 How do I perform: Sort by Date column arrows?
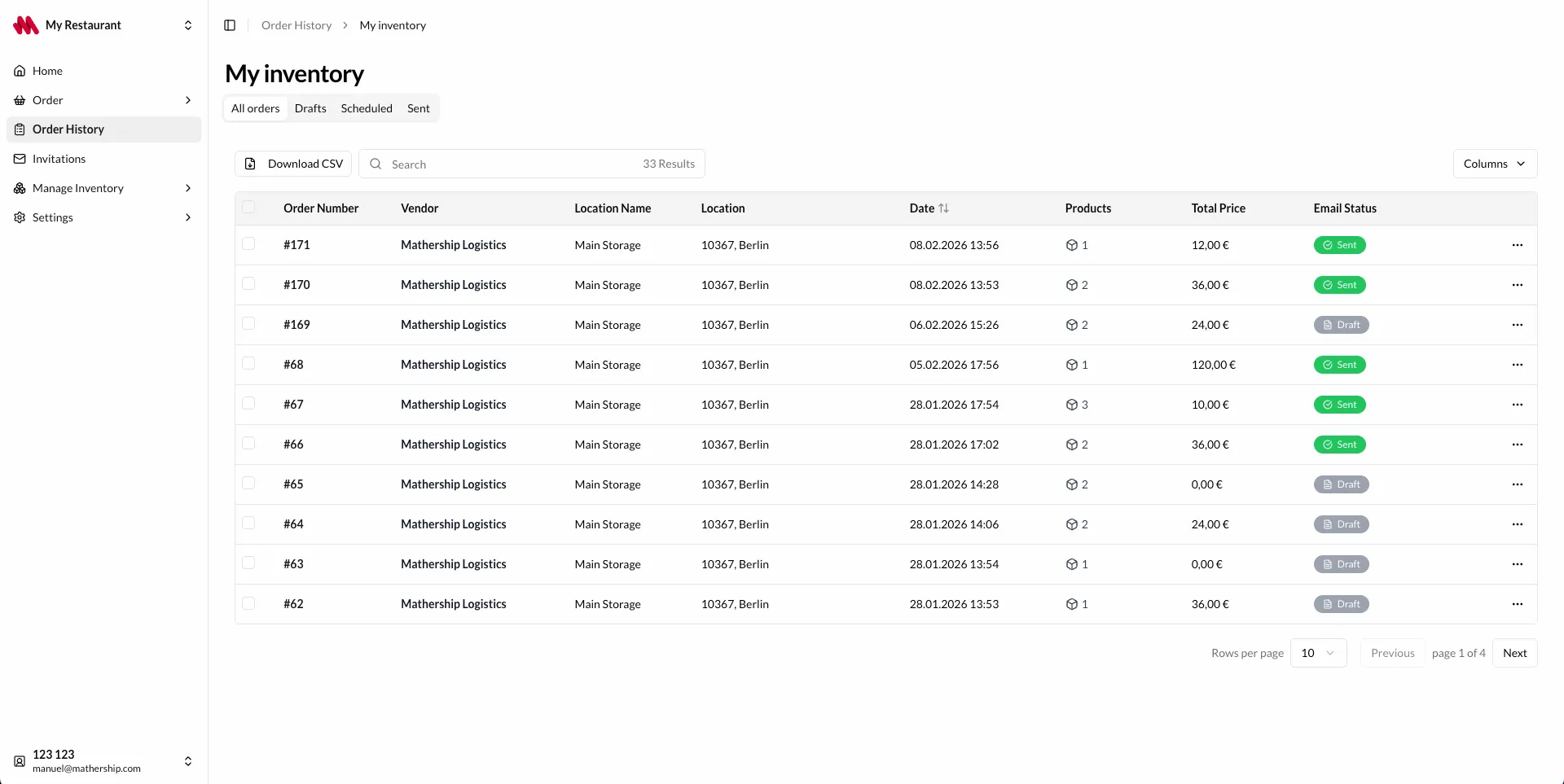tap(943, 208)
